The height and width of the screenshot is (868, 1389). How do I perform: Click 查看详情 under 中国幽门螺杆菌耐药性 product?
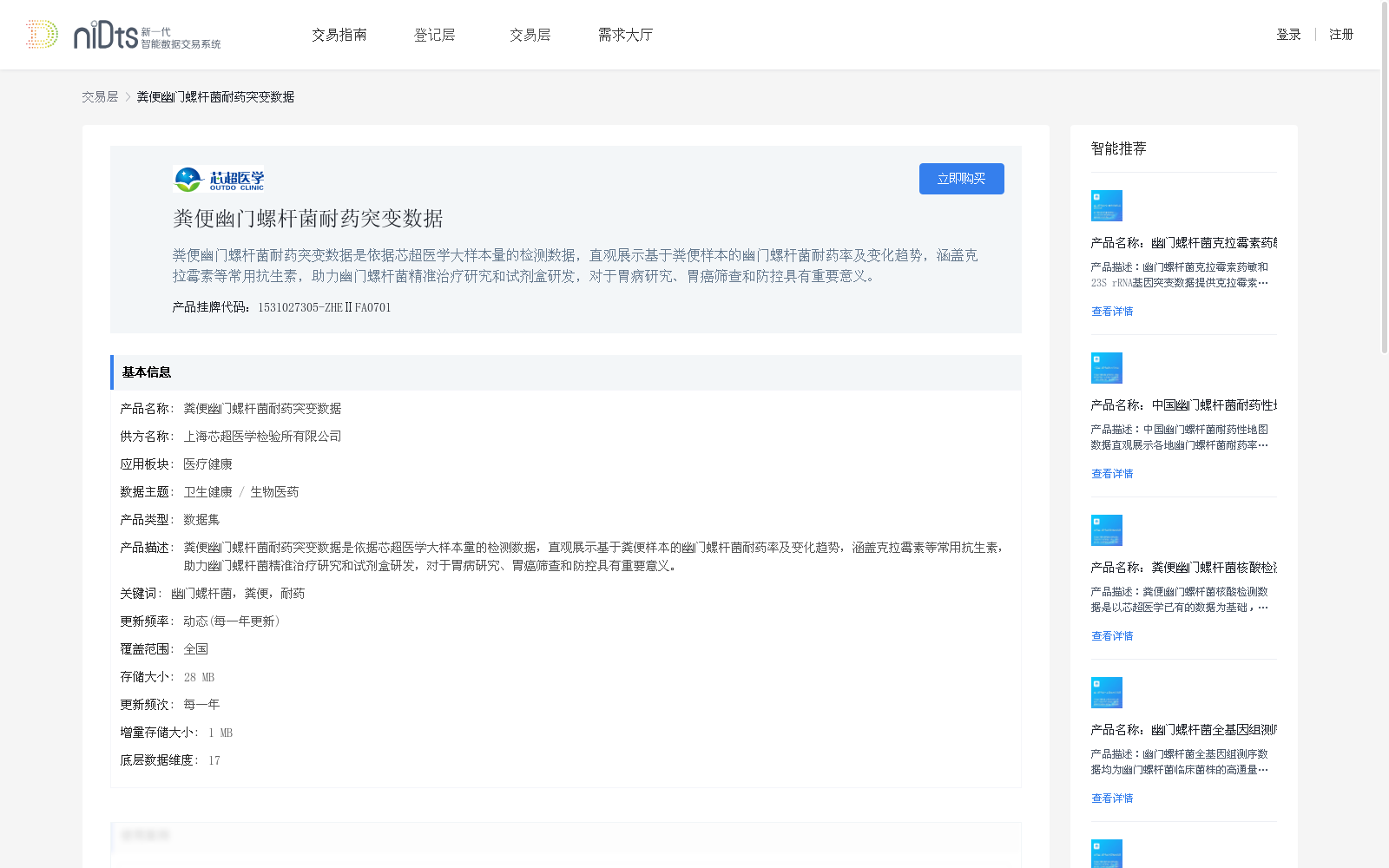click(1112, 474)
